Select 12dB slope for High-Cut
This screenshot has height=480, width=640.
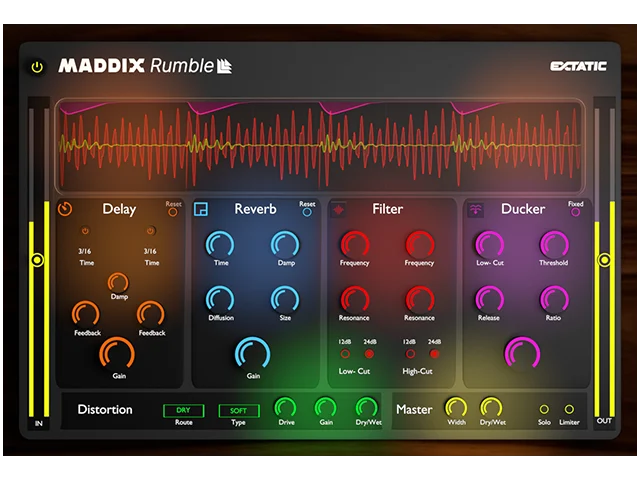(410, 354)
